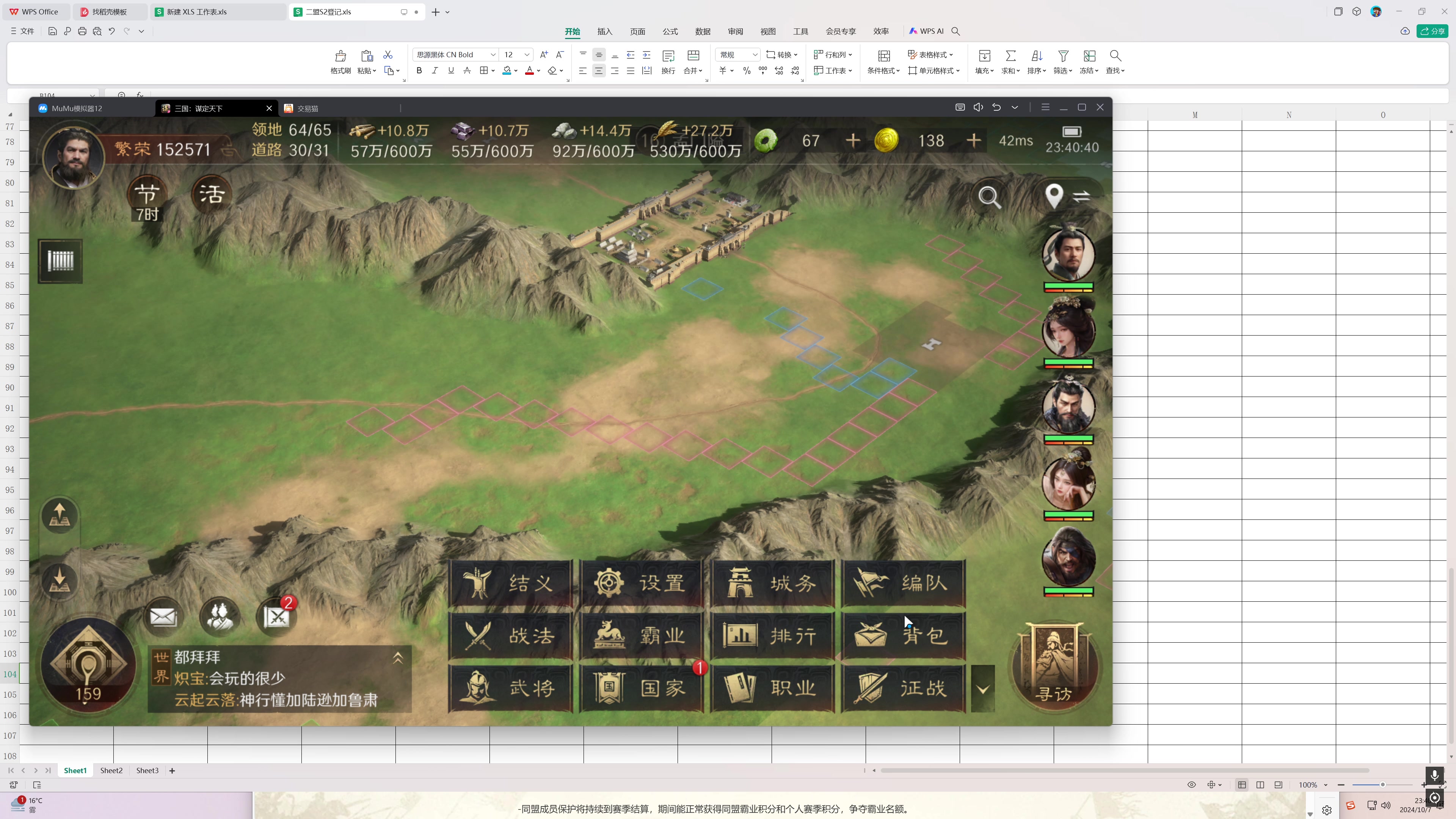The image size is (1456, 819).
Task: Click the emulator keyboard mapping icon
Action: pyautogui.click(x=960, y=107)
